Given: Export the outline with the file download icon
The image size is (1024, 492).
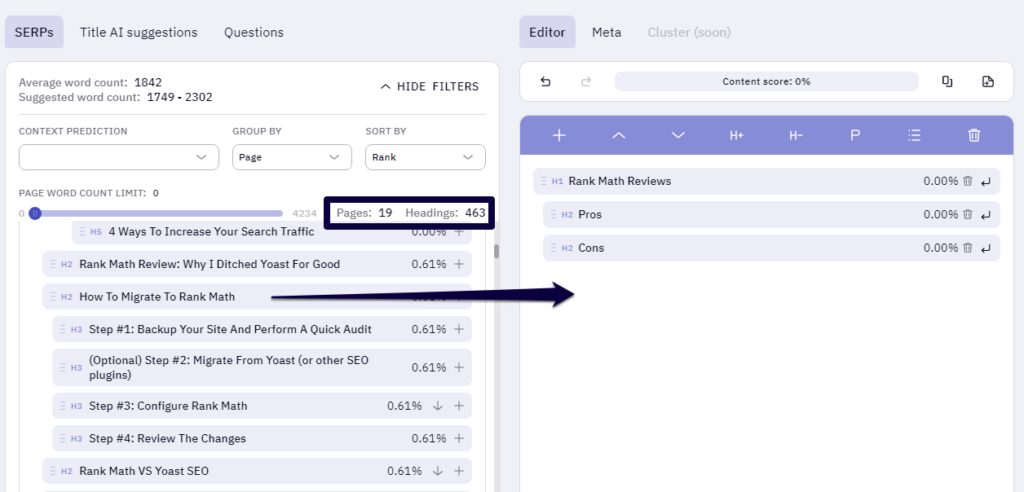Looking at the screenshot, I should pos(987,82).
